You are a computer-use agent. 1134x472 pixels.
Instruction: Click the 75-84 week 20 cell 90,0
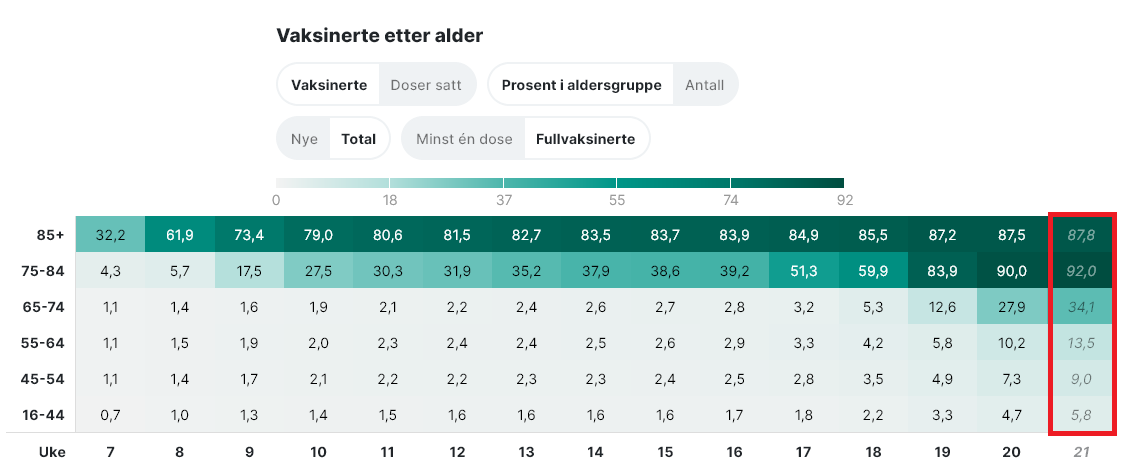tap(1012, 271)
